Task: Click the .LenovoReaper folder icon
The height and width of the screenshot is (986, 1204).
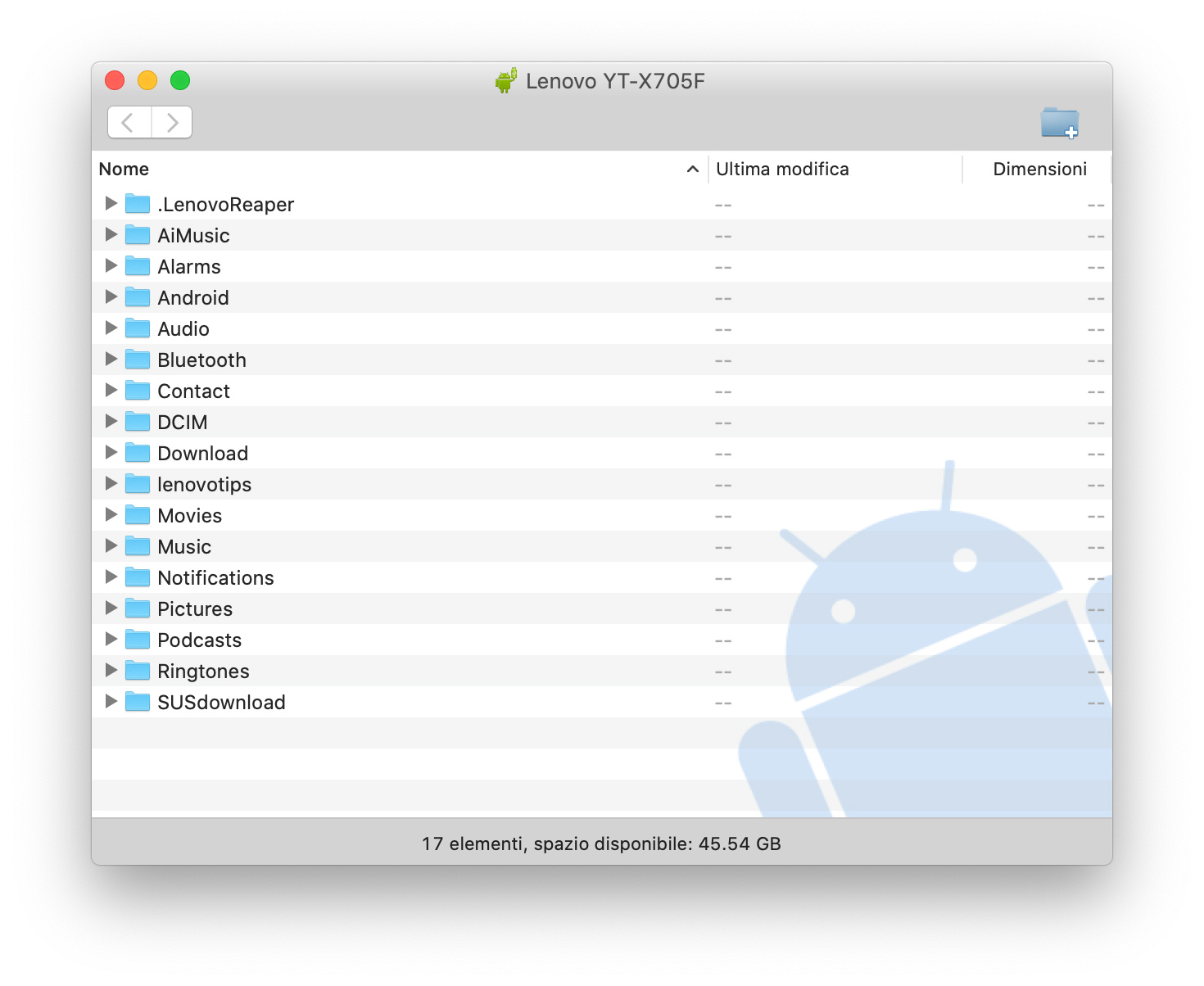Action: pos(138,203)
